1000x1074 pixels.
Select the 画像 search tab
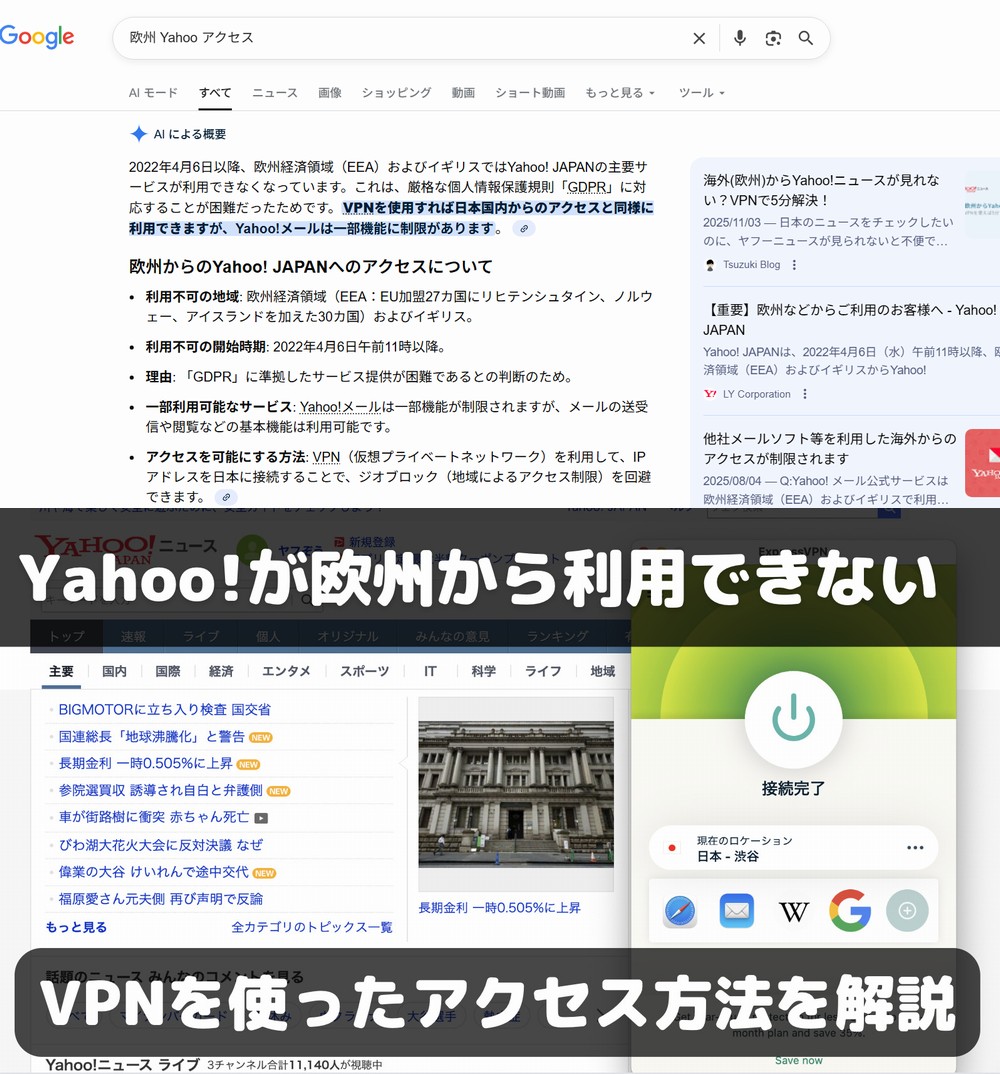tap(330, 93)
